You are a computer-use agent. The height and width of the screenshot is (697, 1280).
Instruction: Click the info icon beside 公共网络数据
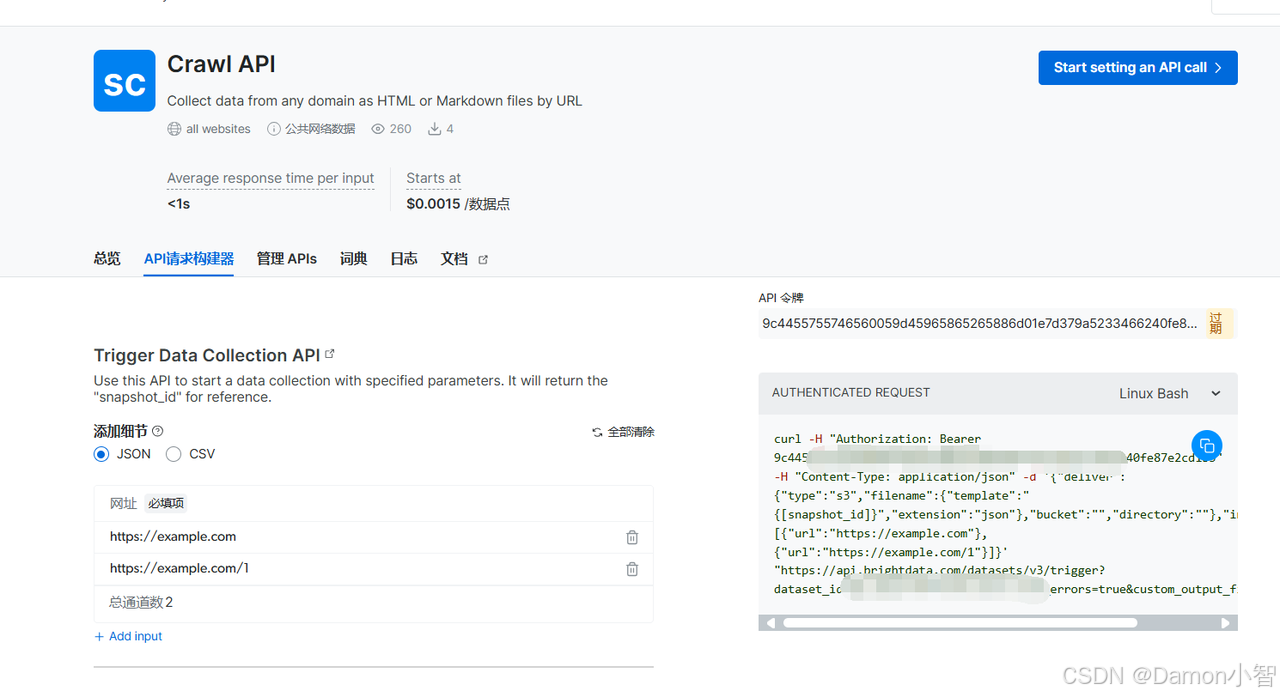(x=273, y=129)
